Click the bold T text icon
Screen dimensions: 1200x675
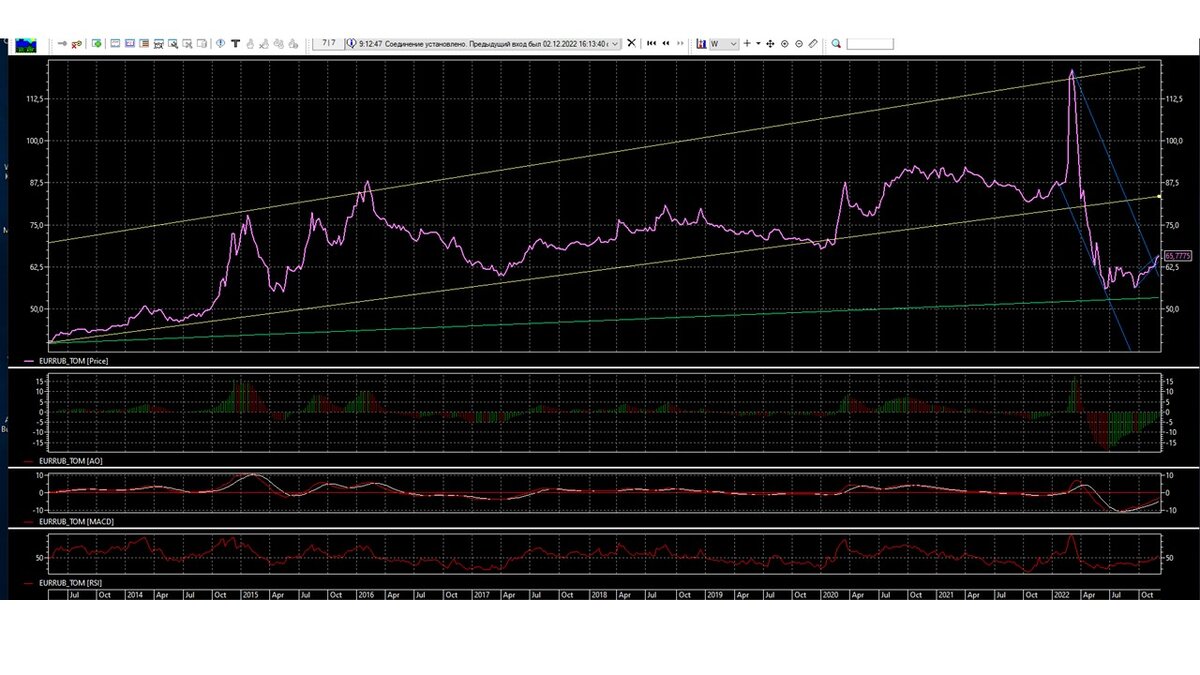coord(236,43)
